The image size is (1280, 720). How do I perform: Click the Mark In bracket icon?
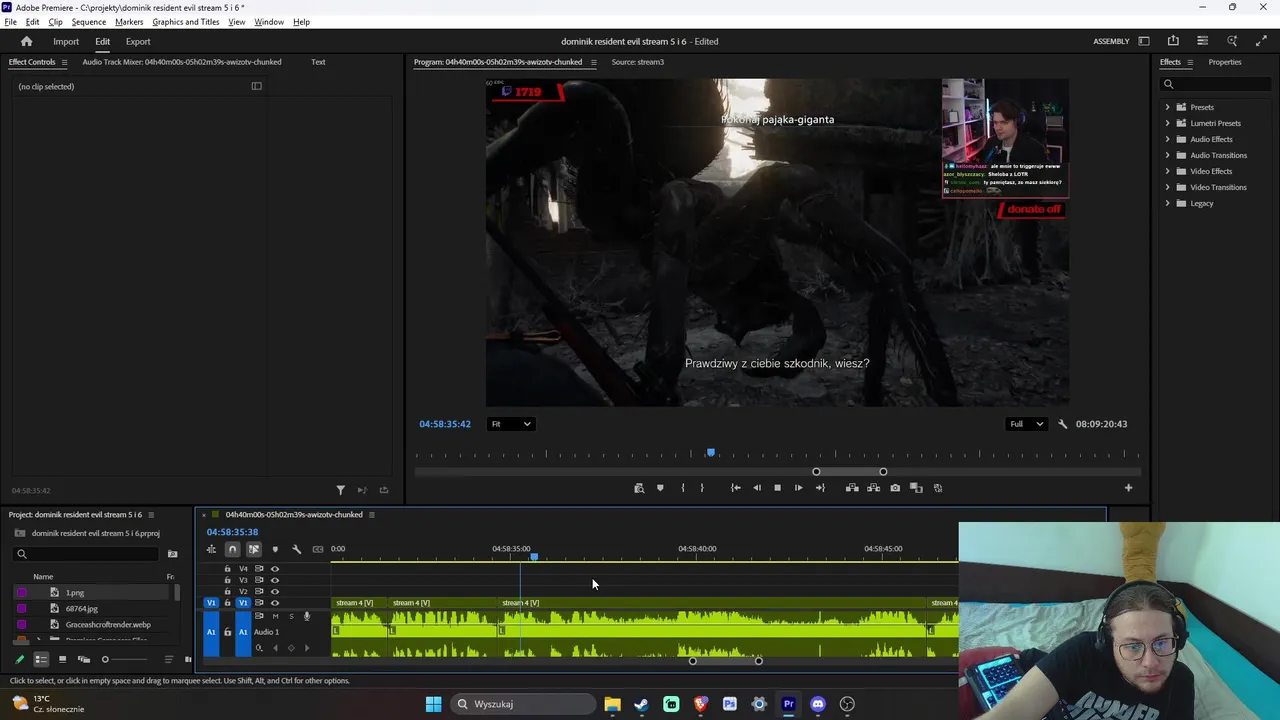click(683, 488)
